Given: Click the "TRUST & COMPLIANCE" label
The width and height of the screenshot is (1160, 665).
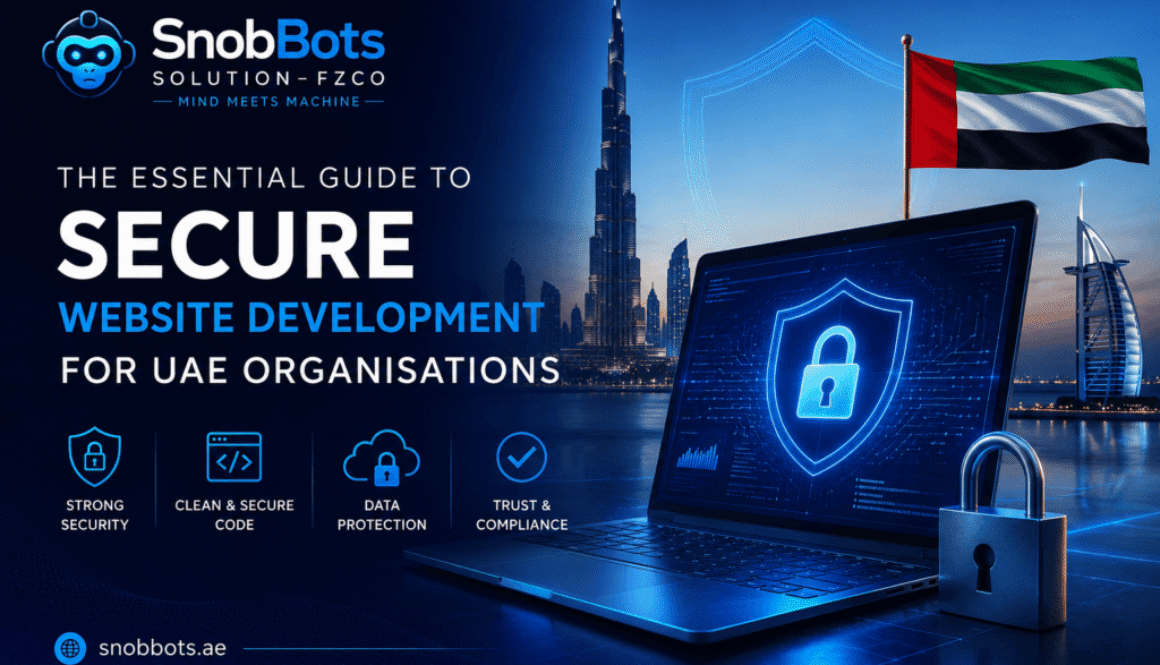Looking at the screenshot, I should point(522,515).
